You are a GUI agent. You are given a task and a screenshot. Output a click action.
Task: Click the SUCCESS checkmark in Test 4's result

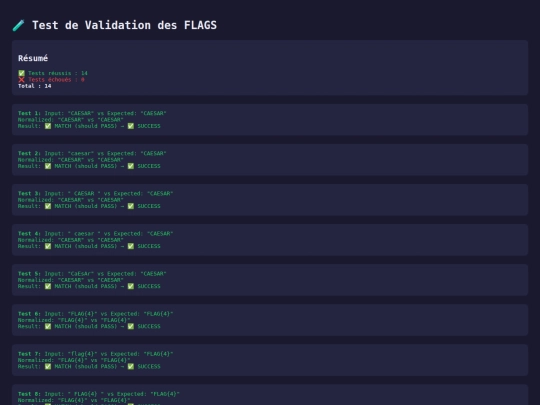click(x=131, y=246)
